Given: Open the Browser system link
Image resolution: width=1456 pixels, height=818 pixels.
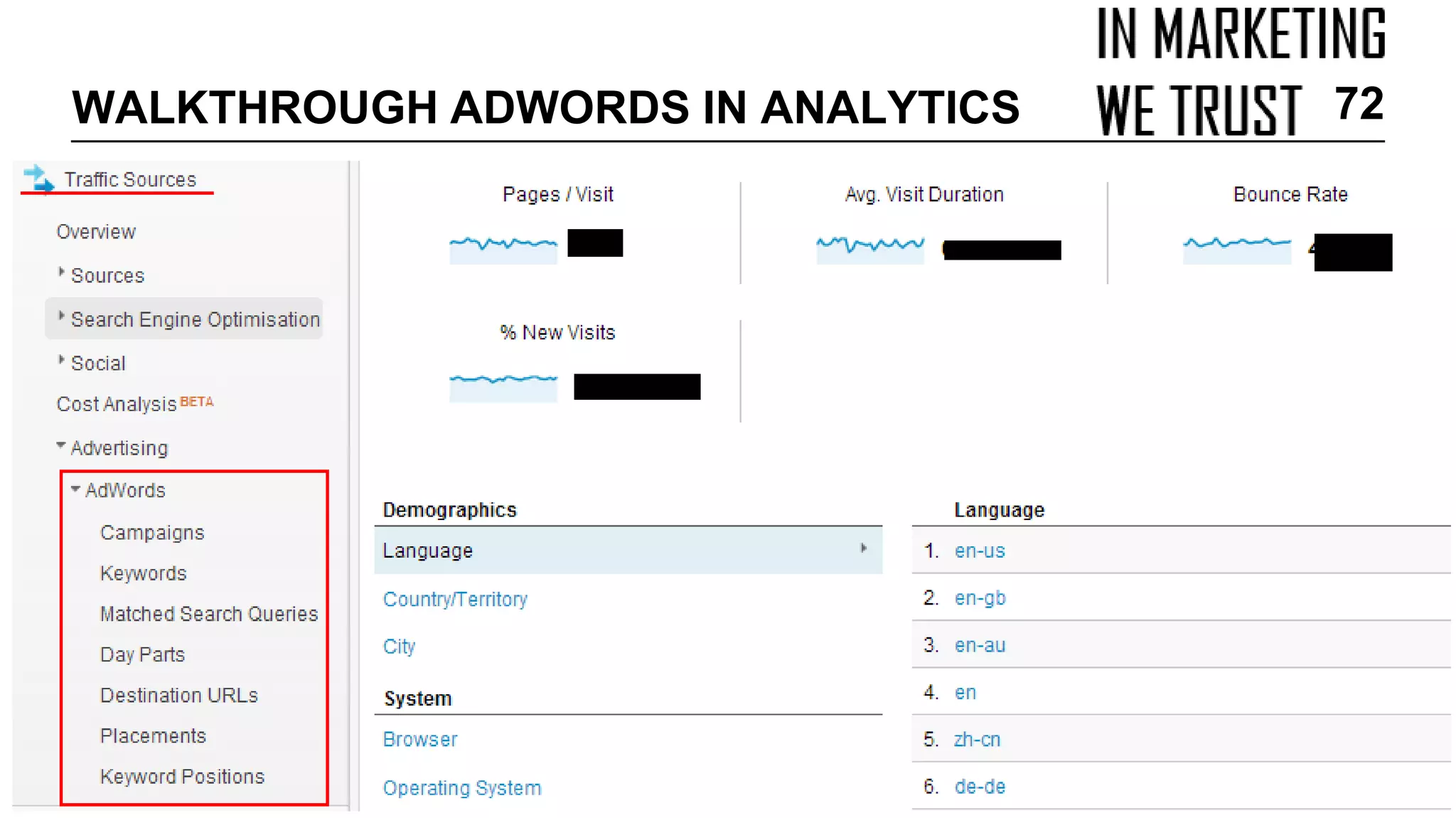Looking at the screenshot, I should pyautogui.click(x=420, y=740).
